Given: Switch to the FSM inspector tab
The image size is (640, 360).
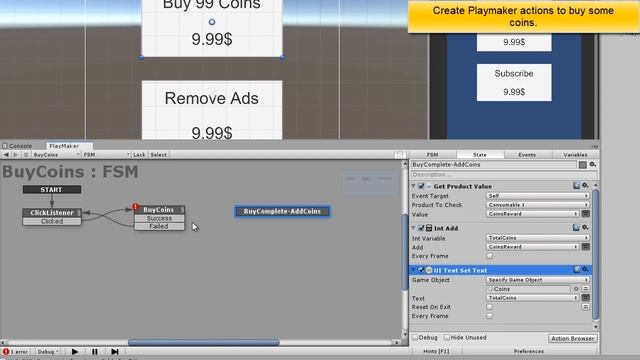Looking at the screenshot, I should click(x=433, y=155).
